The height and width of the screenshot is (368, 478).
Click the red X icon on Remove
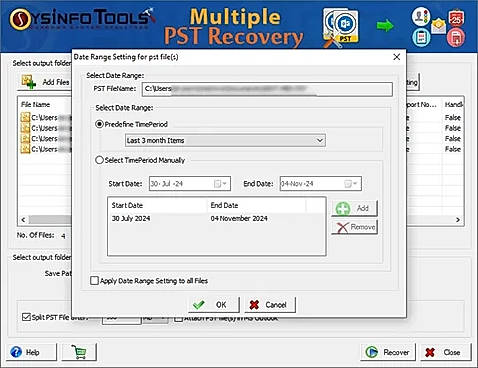(x=342, y=228)
